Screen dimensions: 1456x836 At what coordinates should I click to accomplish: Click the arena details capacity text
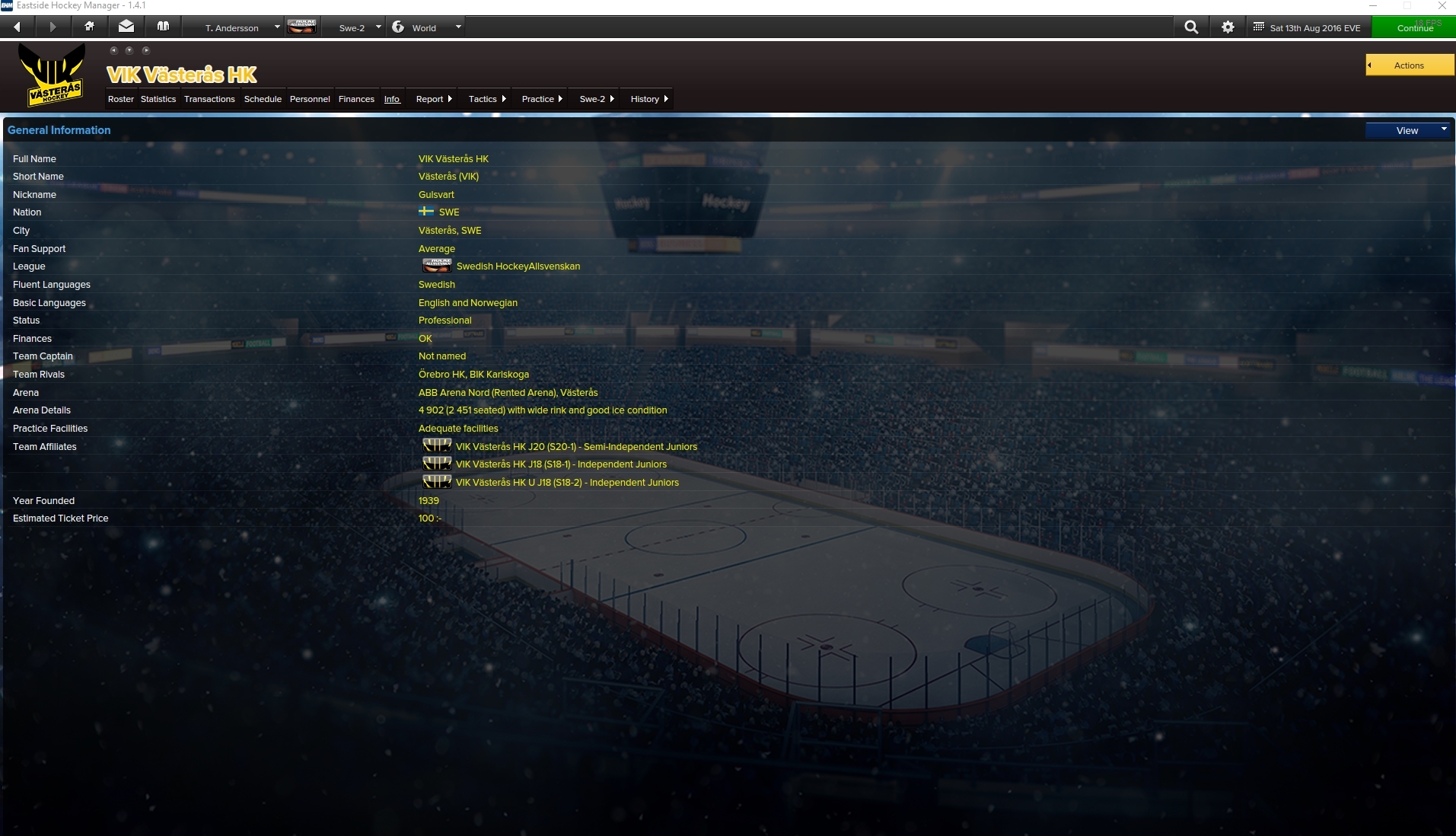543,410
